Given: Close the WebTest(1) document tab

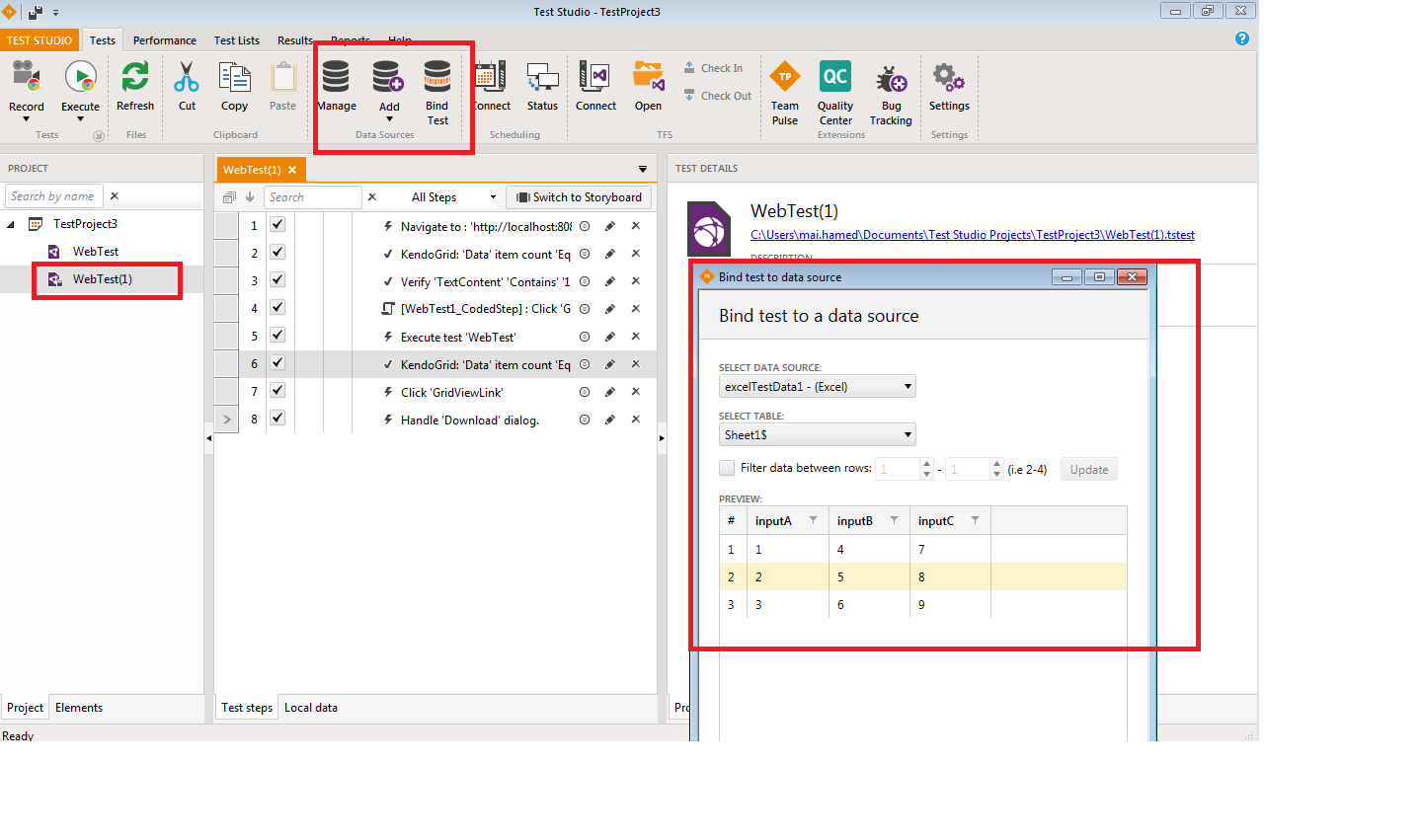Looking at the screenshot, I should pyautogui.click(x=292, y=170).
